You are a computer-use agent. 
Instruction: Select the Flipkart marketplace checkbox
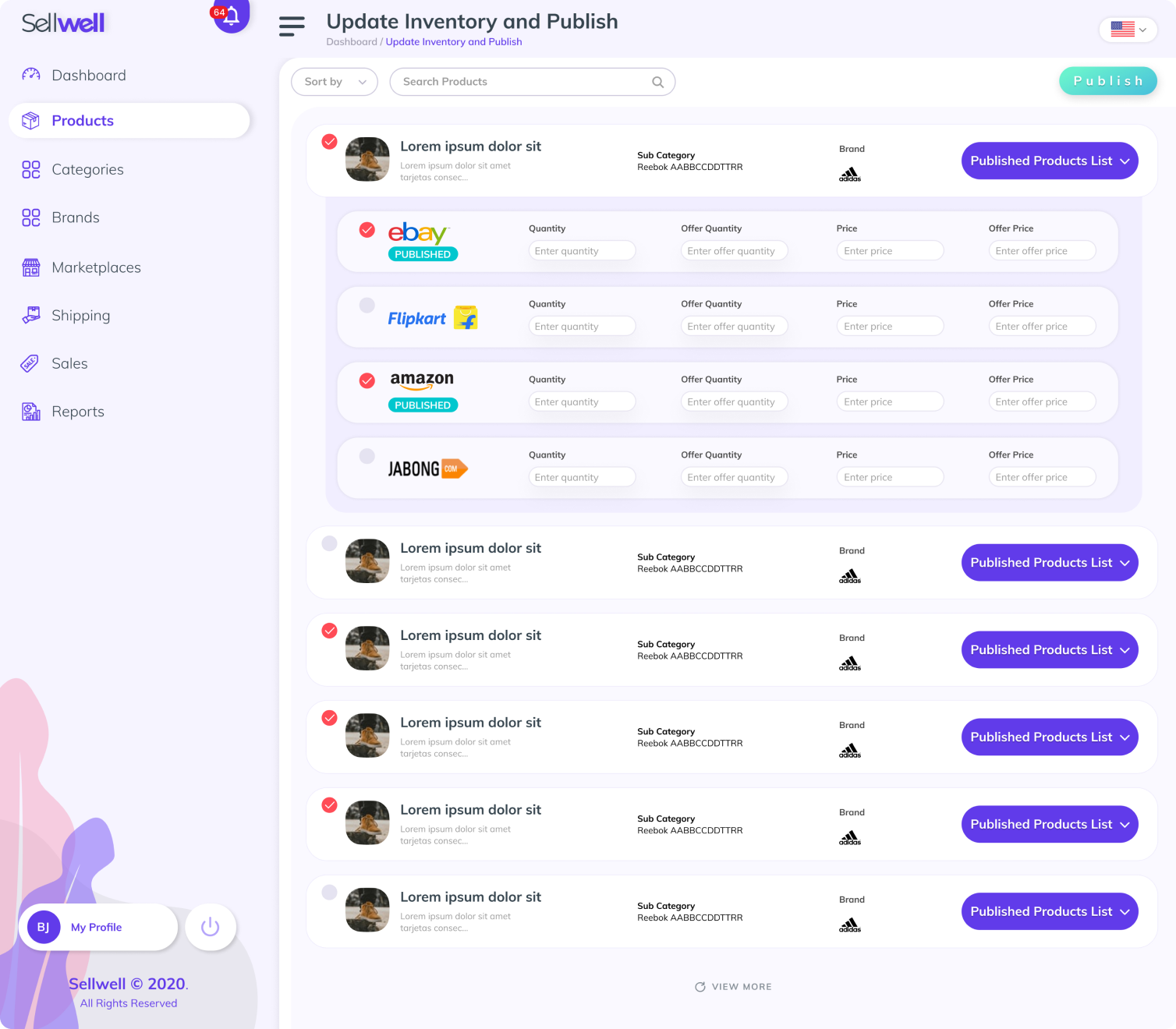(367, 306)
